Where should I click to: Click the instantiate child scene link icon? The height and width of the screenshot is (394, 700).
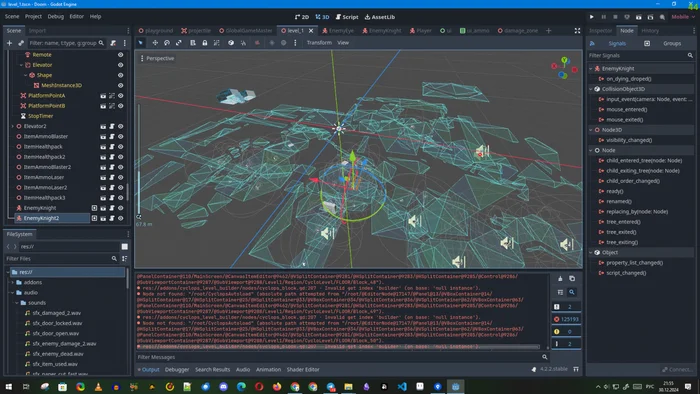coord(21,43)
